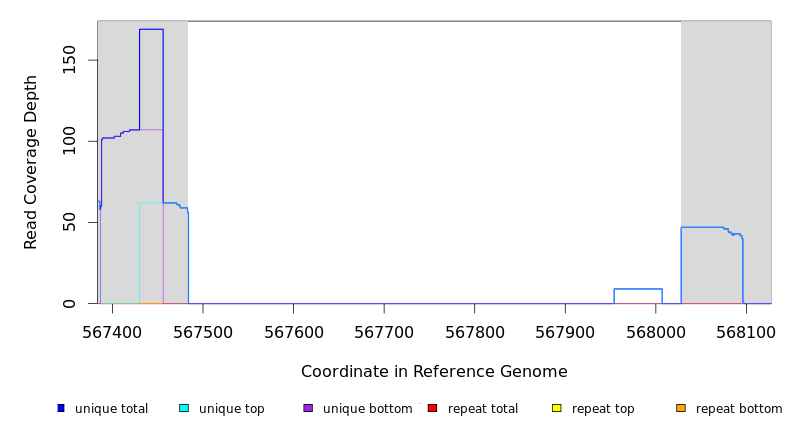Select the 'unique total' legend label
Image resolution: width=792 pixels, height=432 pixels.
click(111, 409)
